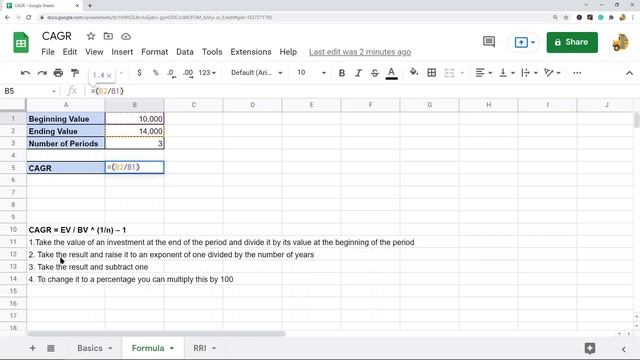Toggle italic formatting
This screenshot has height=360, width=640.
tap(358, 73)
